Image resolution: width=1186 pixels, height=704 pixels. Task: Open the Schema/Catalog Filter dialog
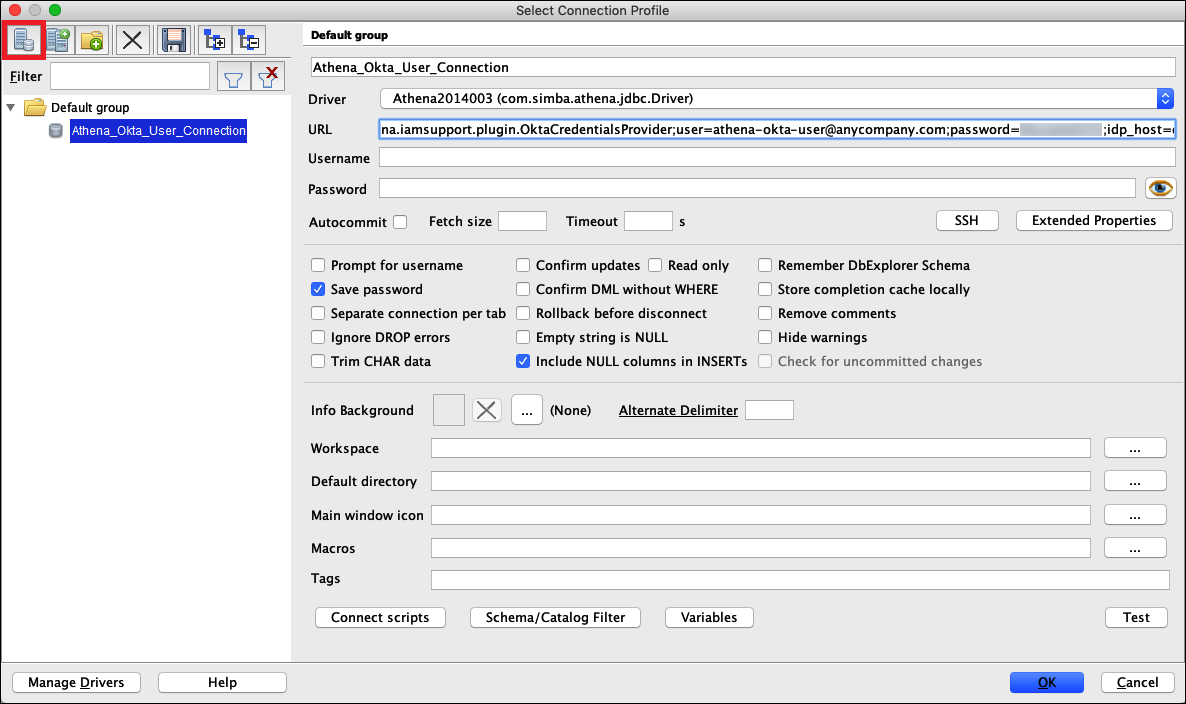[x=555, y=617]
